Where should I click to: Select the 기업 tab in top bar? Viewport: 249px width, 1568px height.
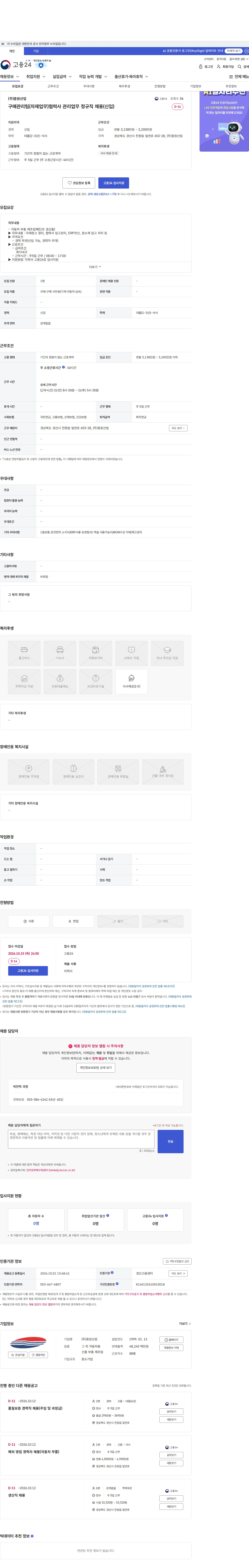[36, 51]
